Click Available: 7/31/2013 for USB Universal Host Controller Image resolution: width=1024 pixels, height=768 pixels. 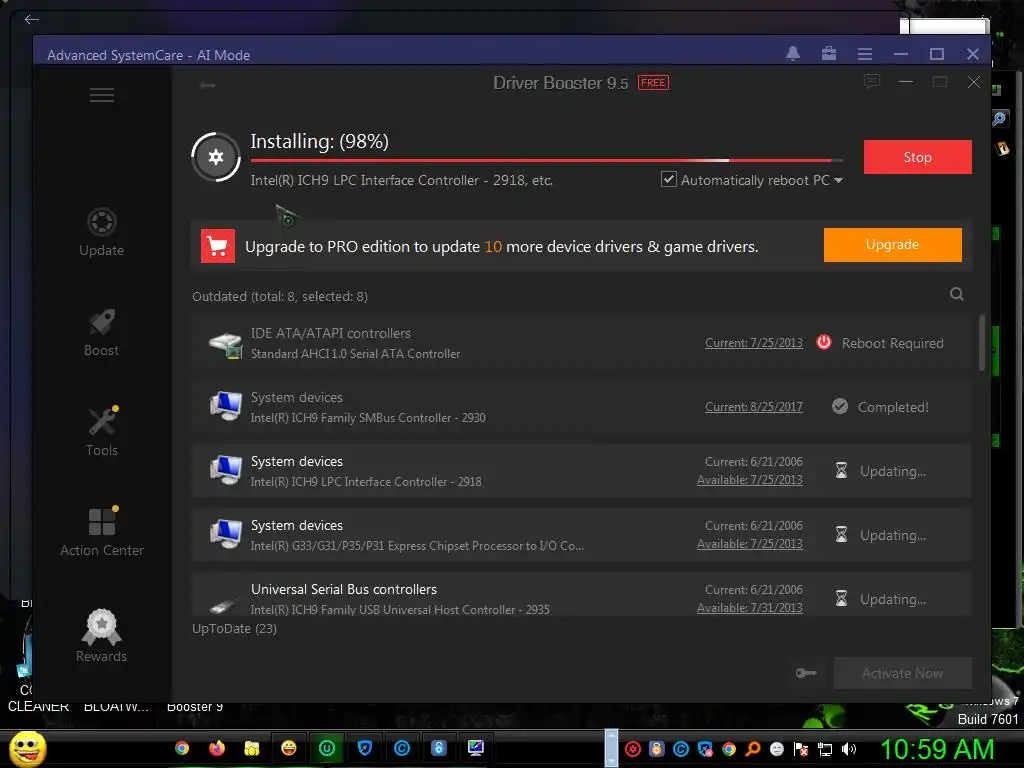750,608
